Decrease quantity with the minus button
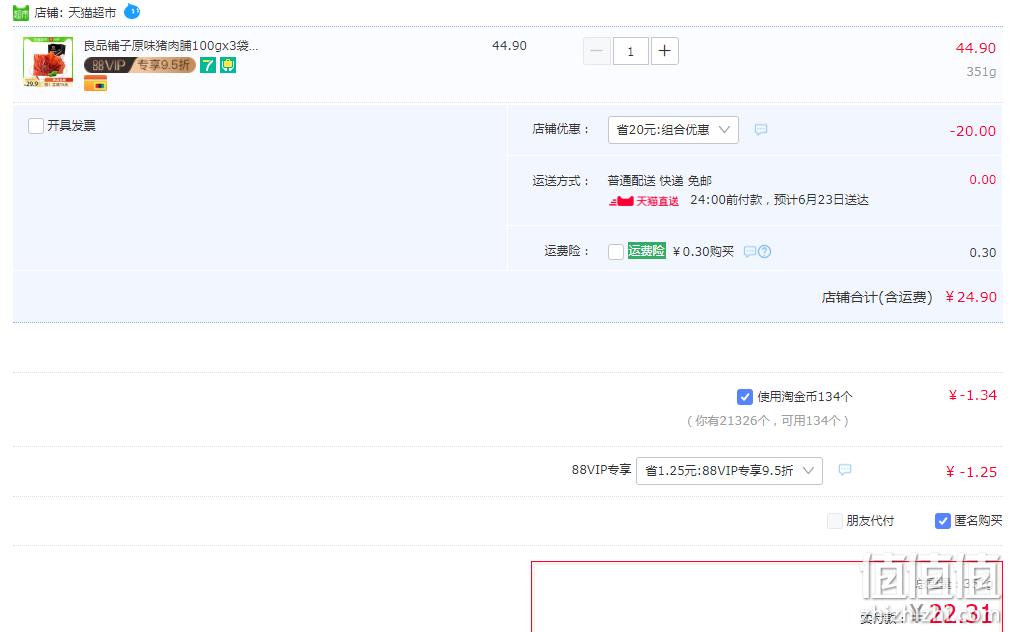 click(x=596, y=51)
